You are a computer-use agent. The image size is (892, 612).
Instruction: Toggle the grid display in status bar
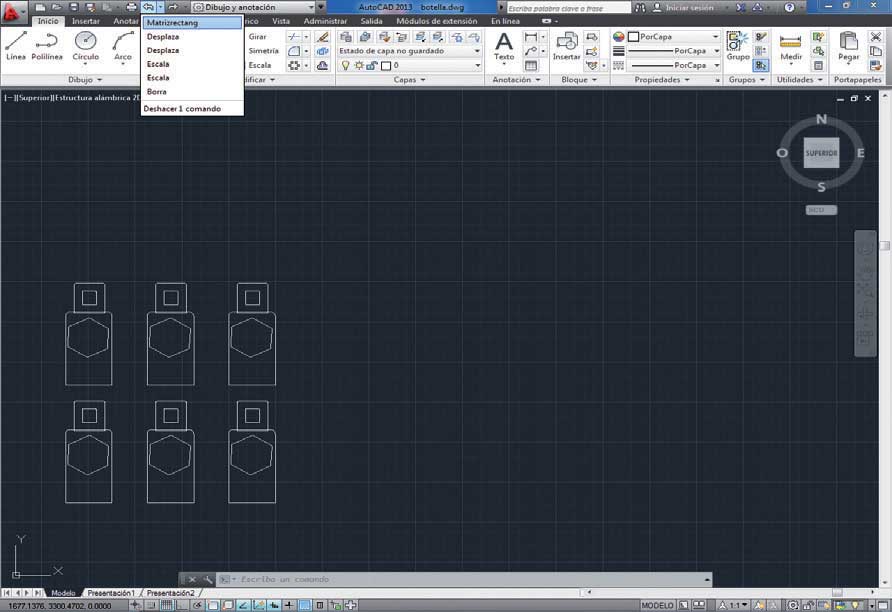pyautogui.click(x=166, y=606)
